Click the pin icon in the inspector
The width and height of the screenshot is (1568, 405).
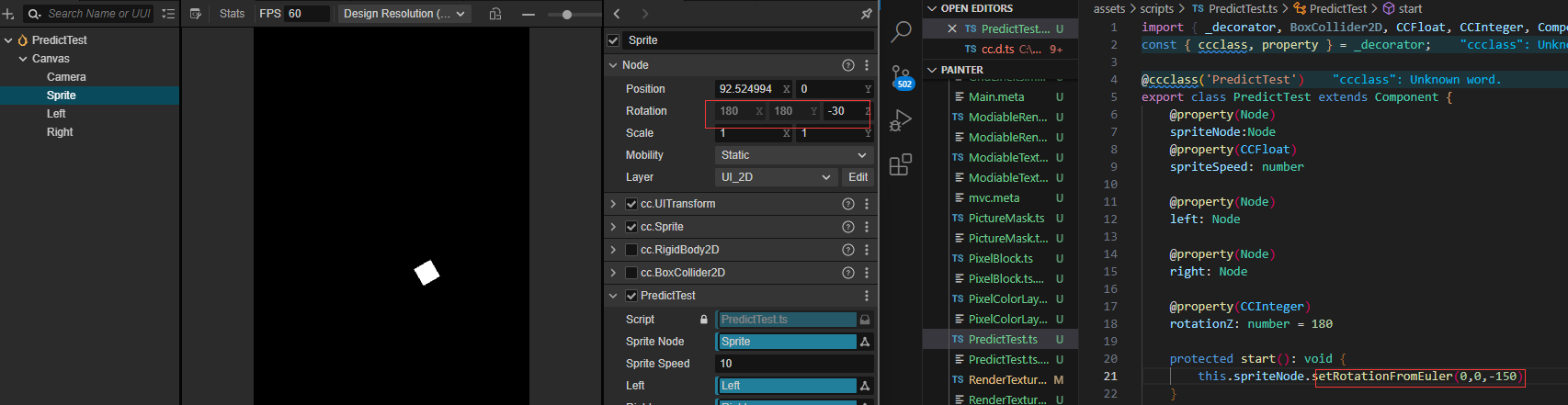[x=866, y=14]
